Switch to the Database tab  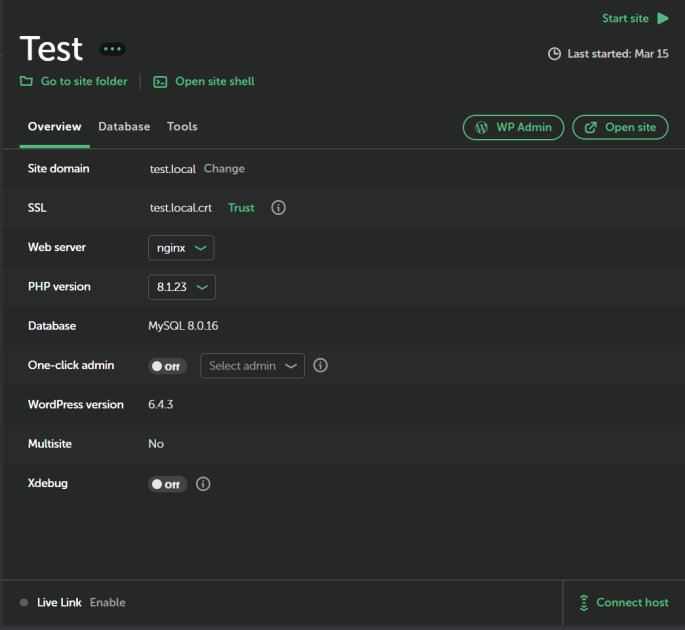(124, 127)
